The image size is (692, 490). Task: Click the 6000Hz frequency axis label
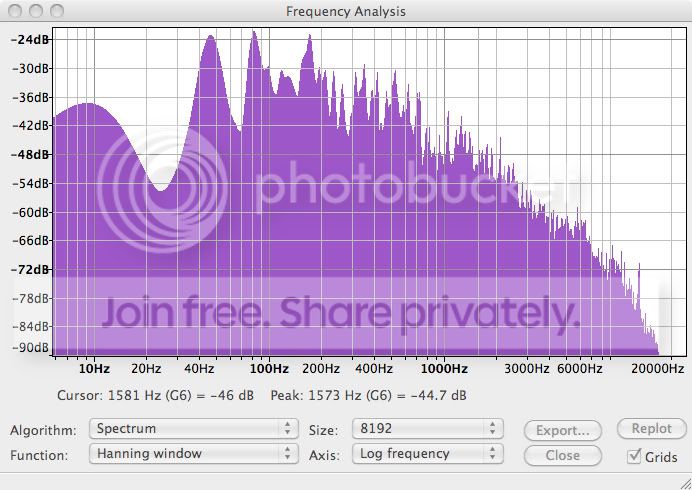580,369
